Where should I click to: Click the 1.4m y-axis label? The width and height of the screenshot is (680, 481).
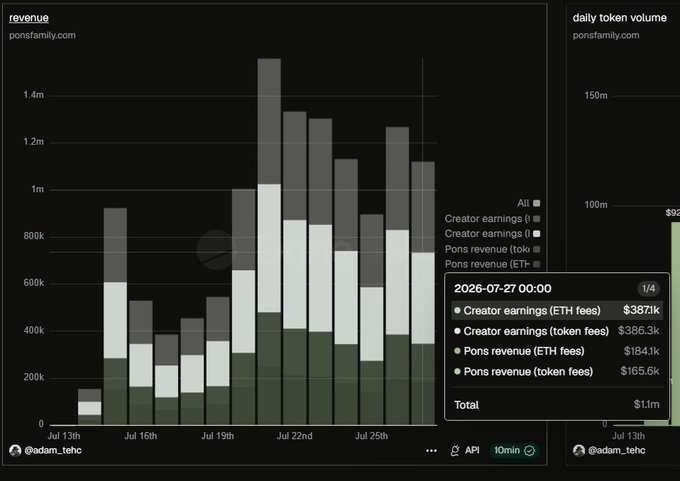click(33, 95)
